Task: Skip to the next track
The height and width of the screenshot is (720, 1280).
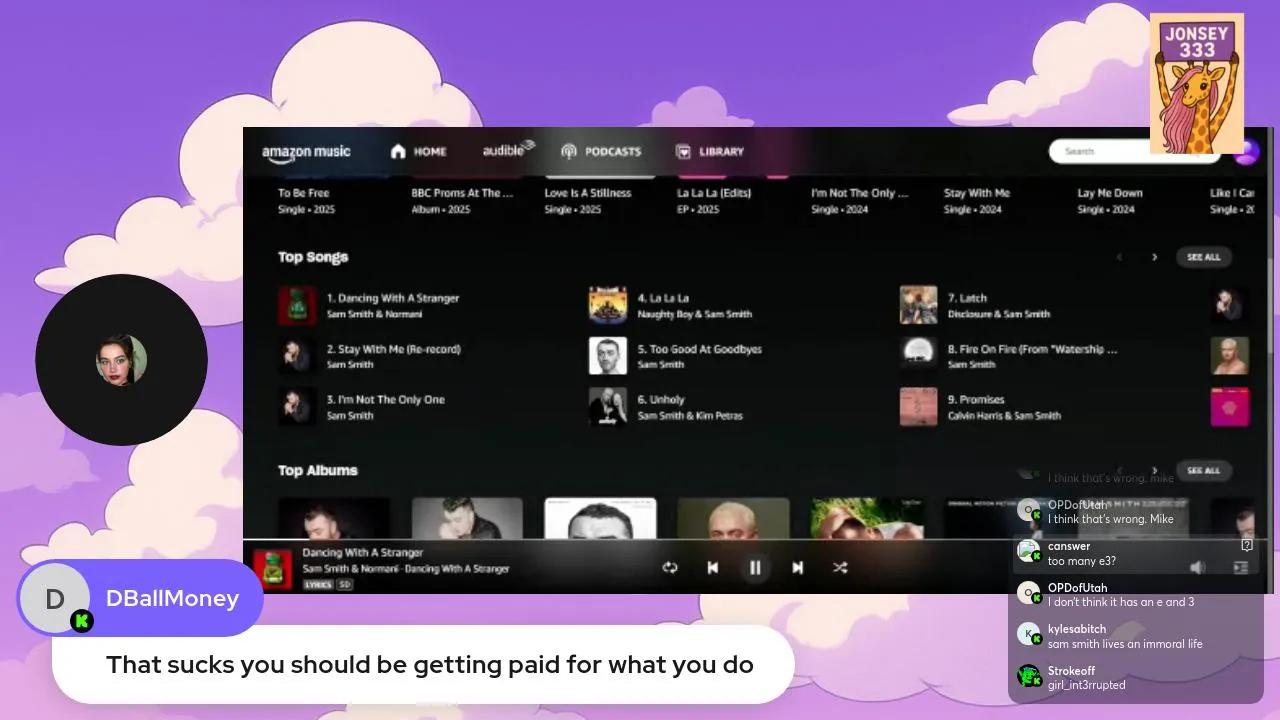Action: click(797, 567)
